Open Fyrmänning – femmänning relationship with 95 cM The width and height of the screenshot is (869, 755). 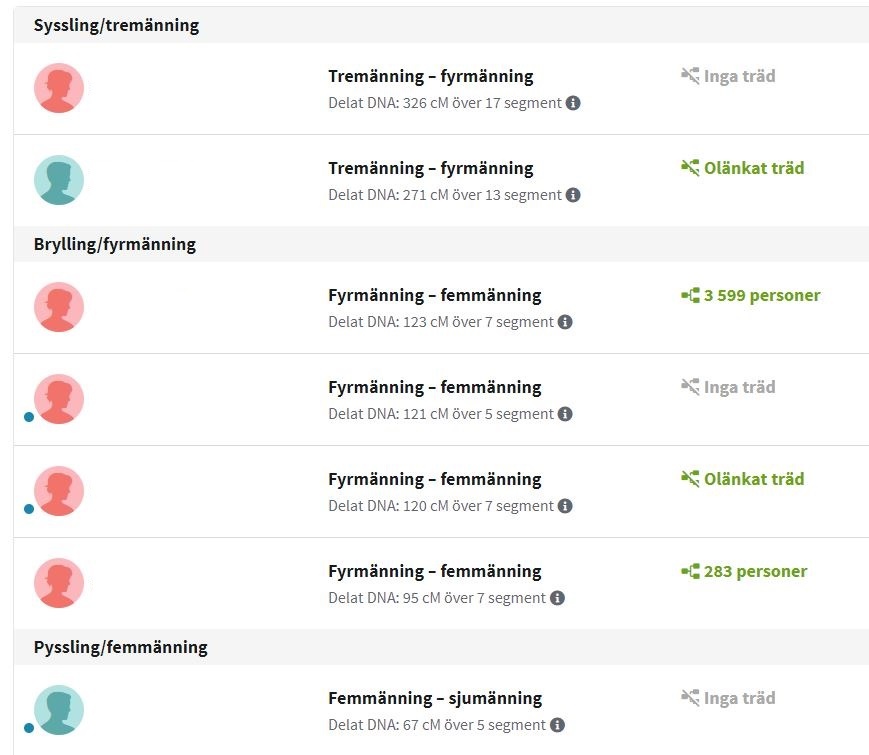435,571
